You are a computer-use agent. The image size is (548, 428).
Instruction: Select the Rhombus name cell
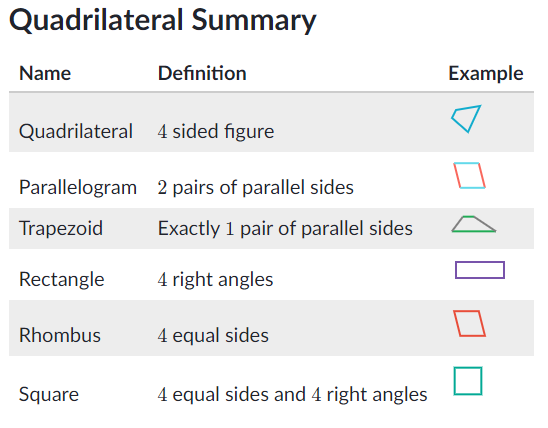[60, 335]
